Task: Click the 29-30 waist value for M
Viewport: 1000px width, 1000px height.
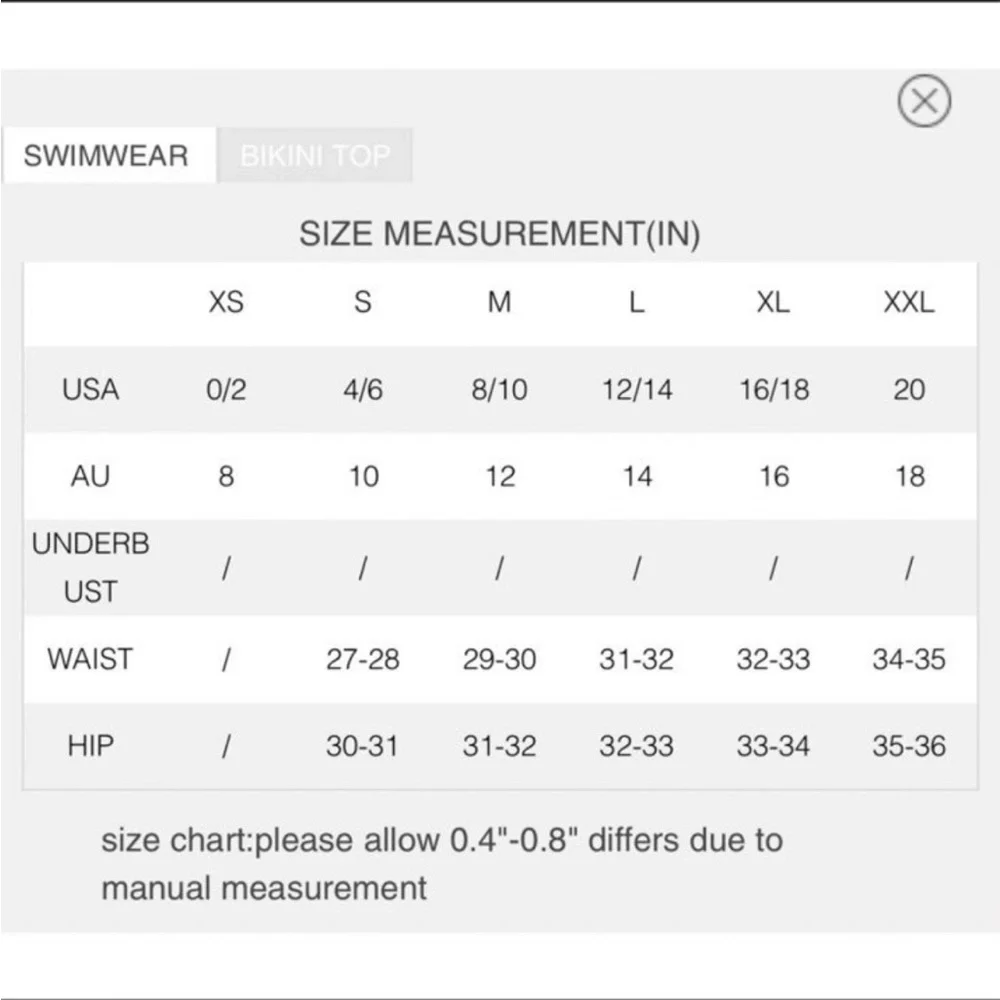Action: 499,659
